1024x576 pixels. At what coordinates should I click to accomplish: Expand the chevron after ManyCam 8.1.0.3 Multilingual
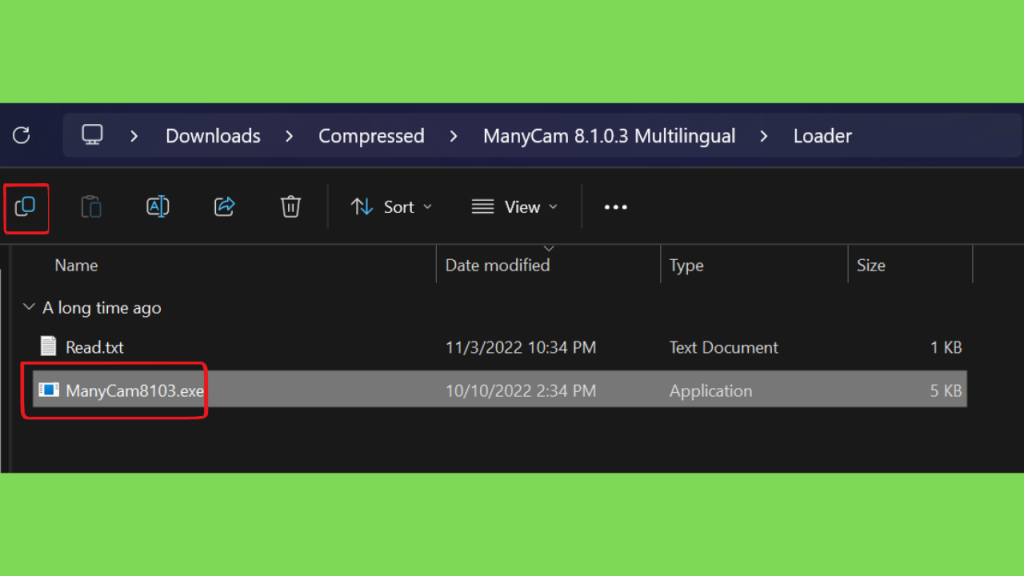764,136
